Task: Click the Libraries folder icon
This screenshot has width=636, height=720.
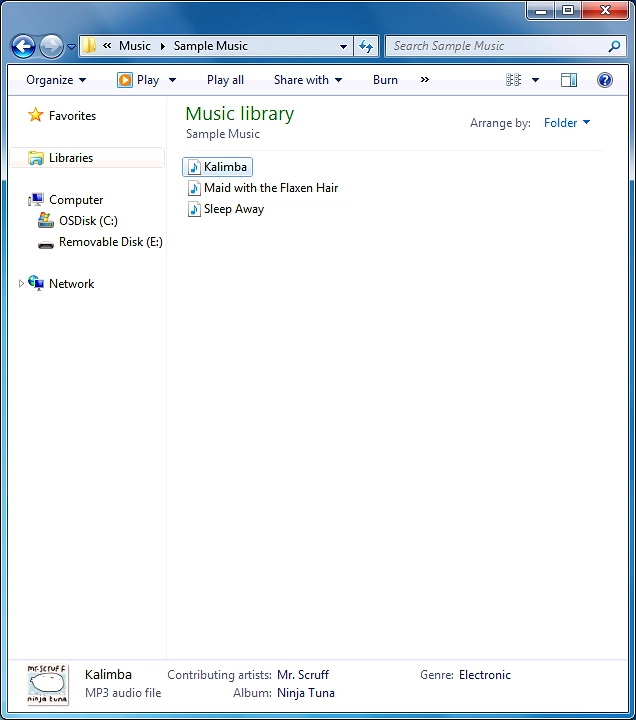Action: [36, 158]
